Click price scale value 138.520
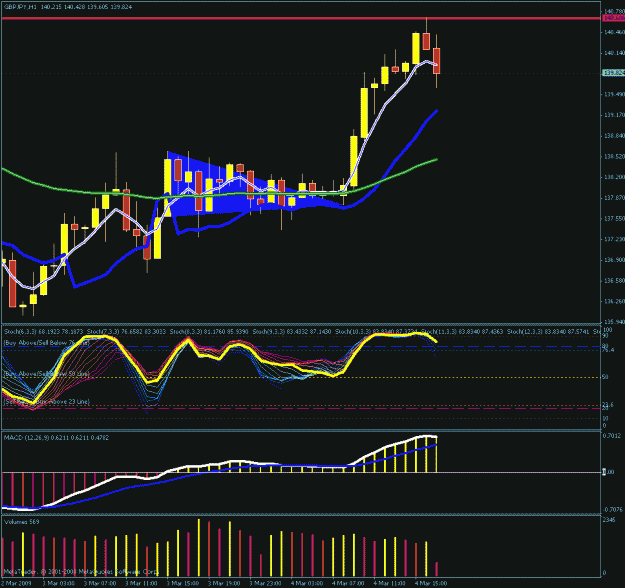The width and height of the screenshot is (625, 588). coord(614,157)
